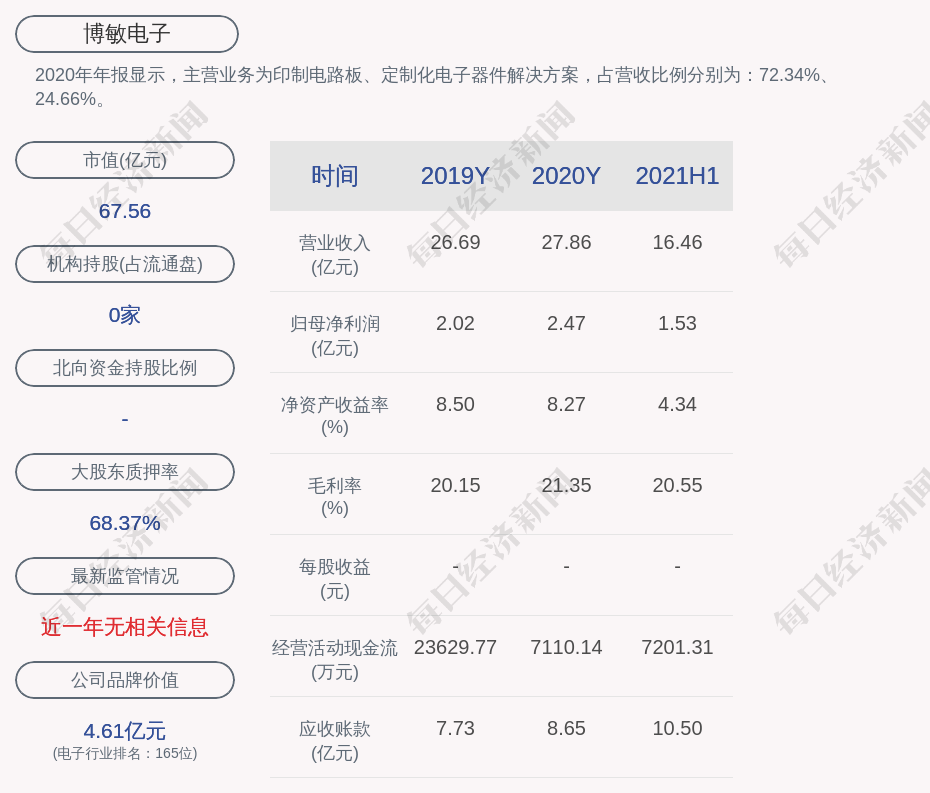Click brand value 4.61亿元
The image size is (930, 793).
coord(125,731)
